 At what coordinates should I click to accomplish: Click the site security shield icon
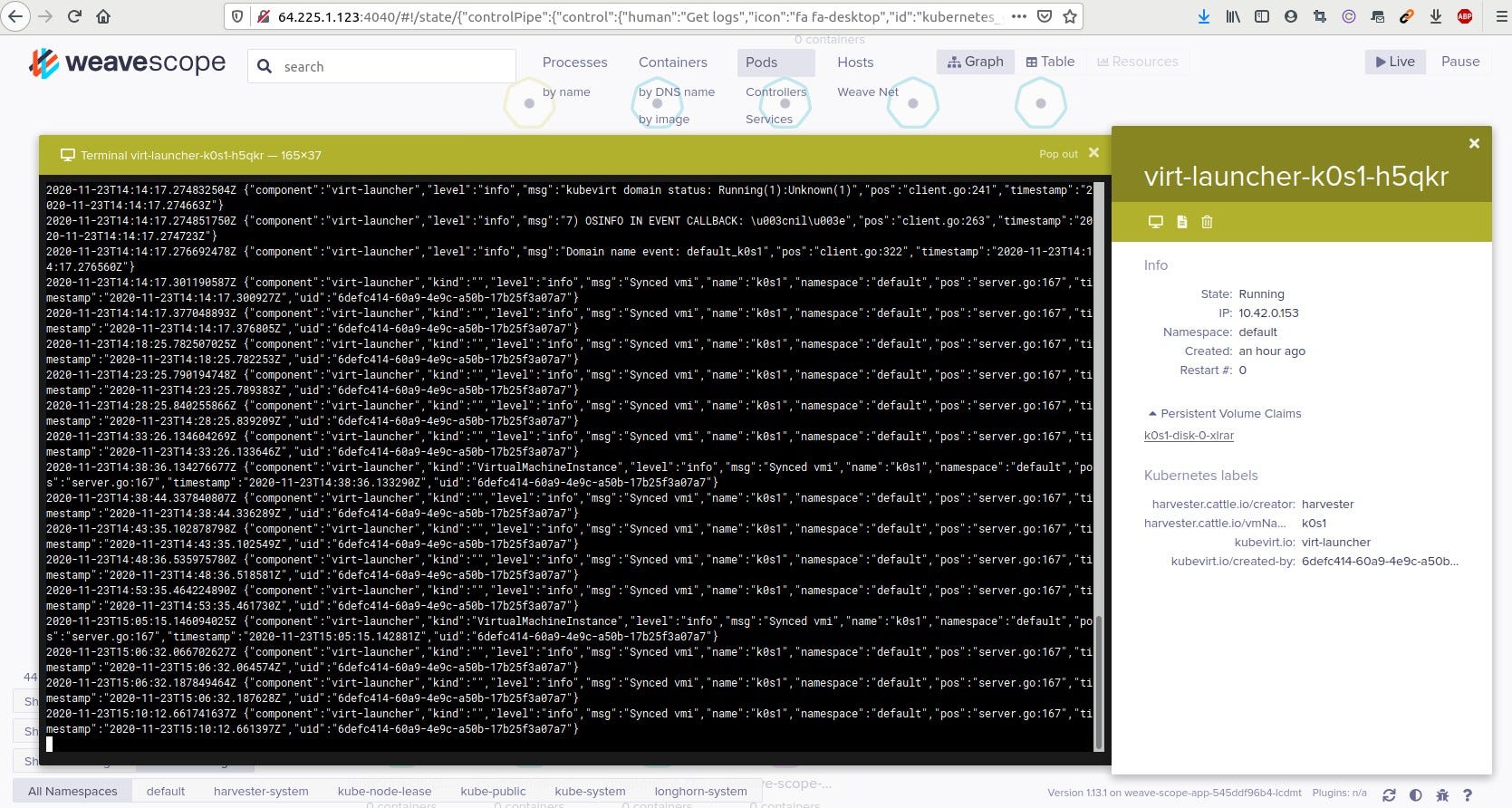(x=237, y=16)
